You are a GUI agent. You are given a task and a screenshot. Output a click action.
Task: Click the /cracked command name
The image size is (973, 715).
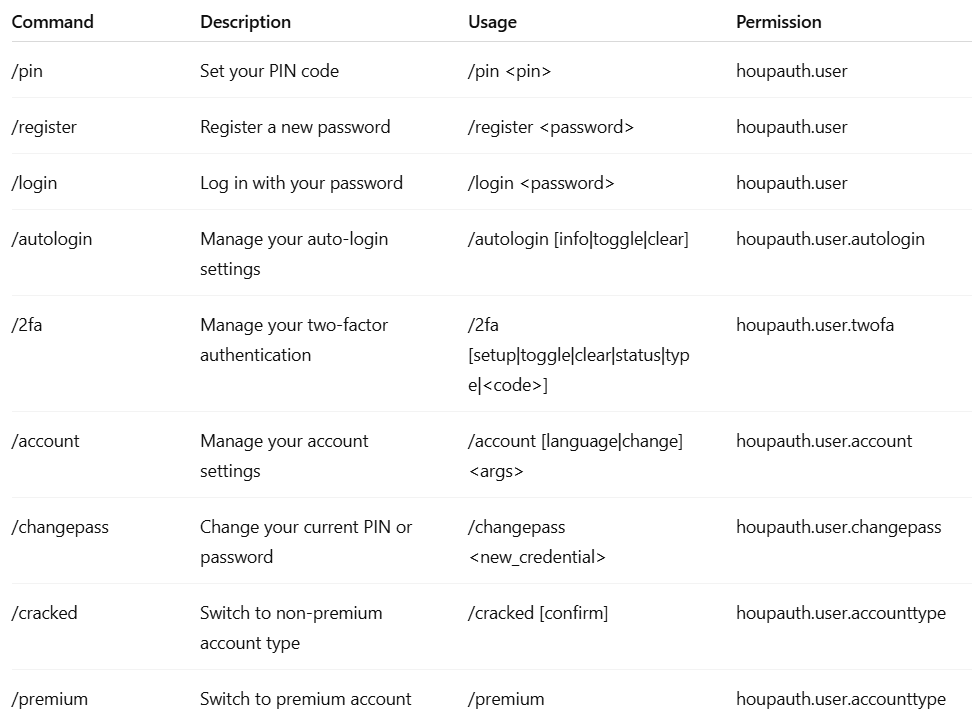click(44, 613)
